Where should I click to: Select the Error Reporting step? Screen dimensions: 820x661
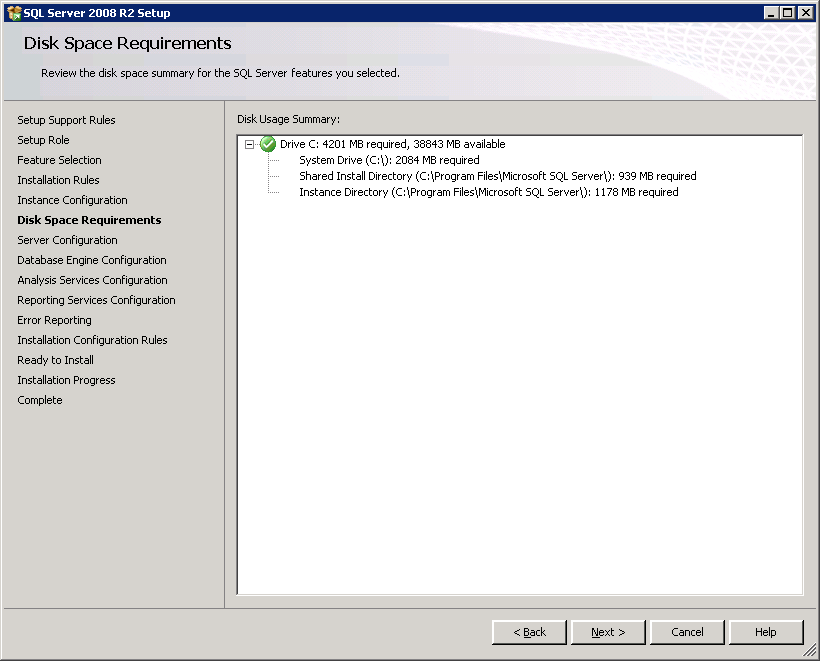point(54,320)
